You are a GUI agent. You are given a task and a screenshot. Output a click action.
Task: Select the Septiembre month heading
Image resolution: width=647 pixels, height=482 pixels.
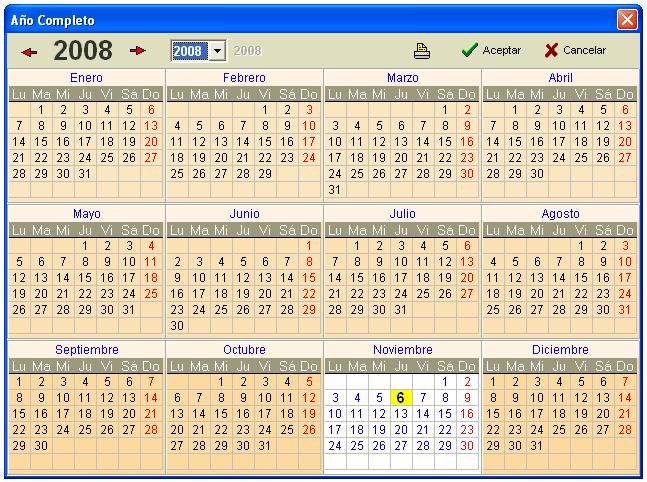click(x=87, y=350)
